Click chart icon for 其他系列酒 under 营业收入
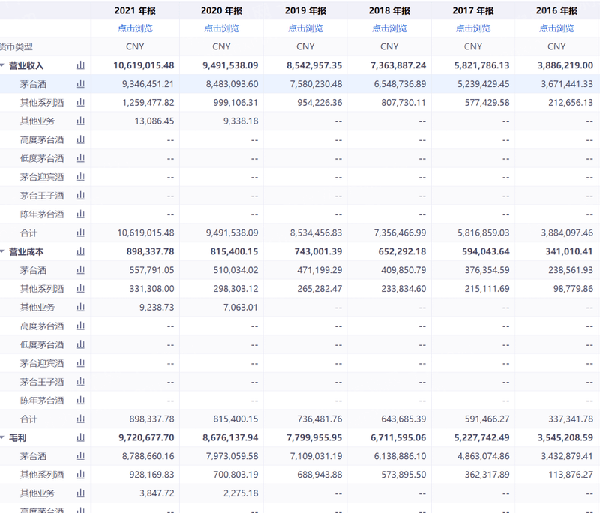This screenshot has height=513, width=600. click(81, 102)
